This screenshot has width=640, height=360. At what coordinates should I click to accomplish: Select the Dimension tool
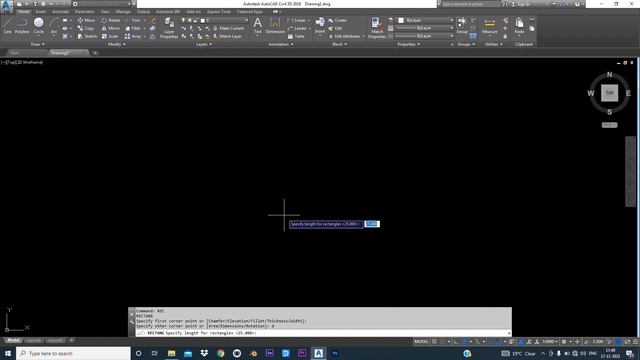(275, 25)
